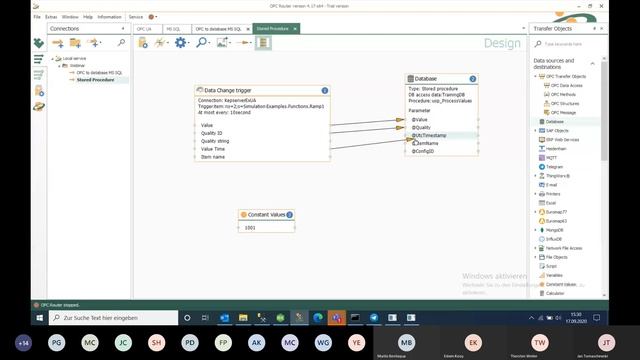Open the Service menu

[136, 17]
